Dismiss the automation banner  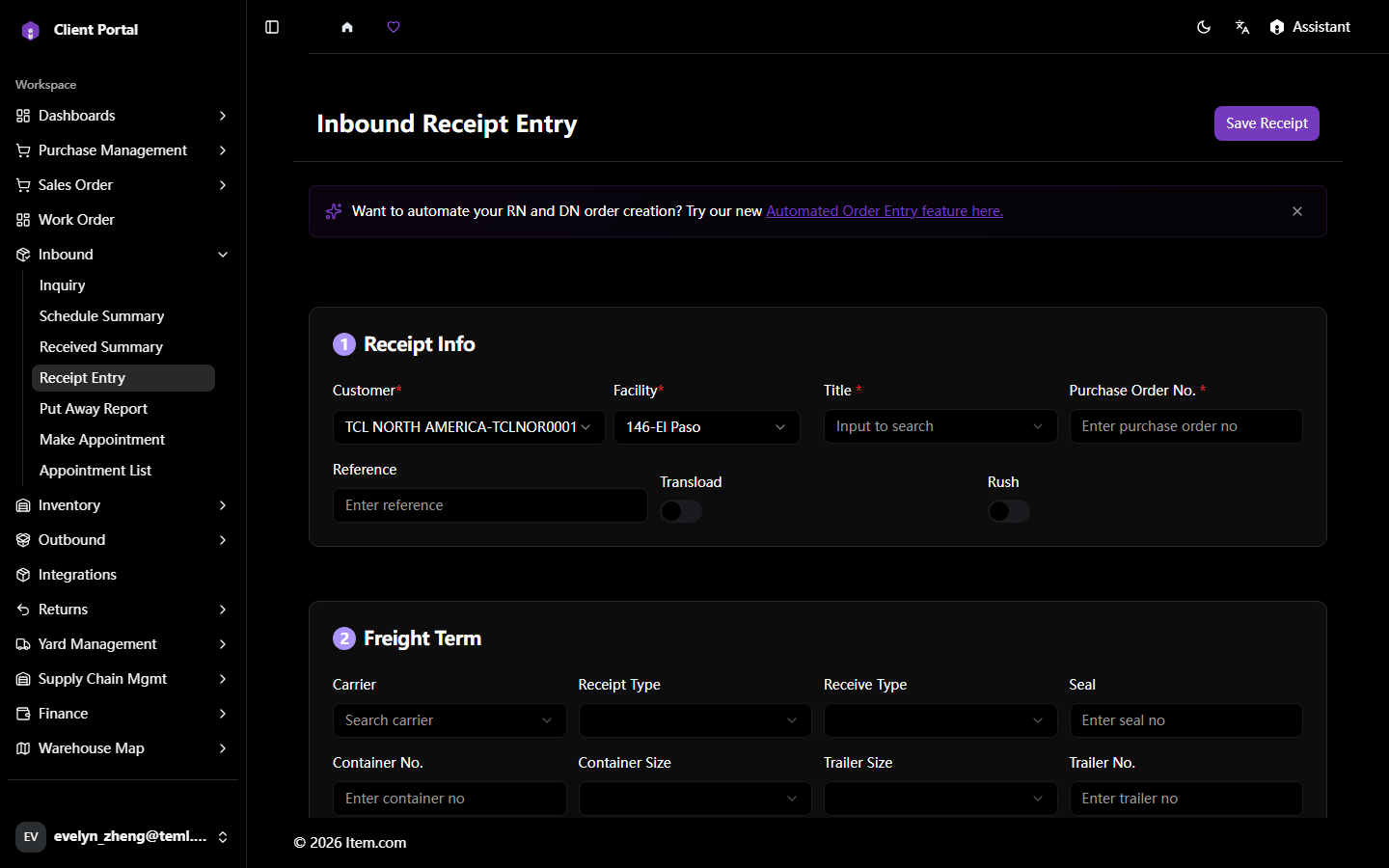[1297, 211]
